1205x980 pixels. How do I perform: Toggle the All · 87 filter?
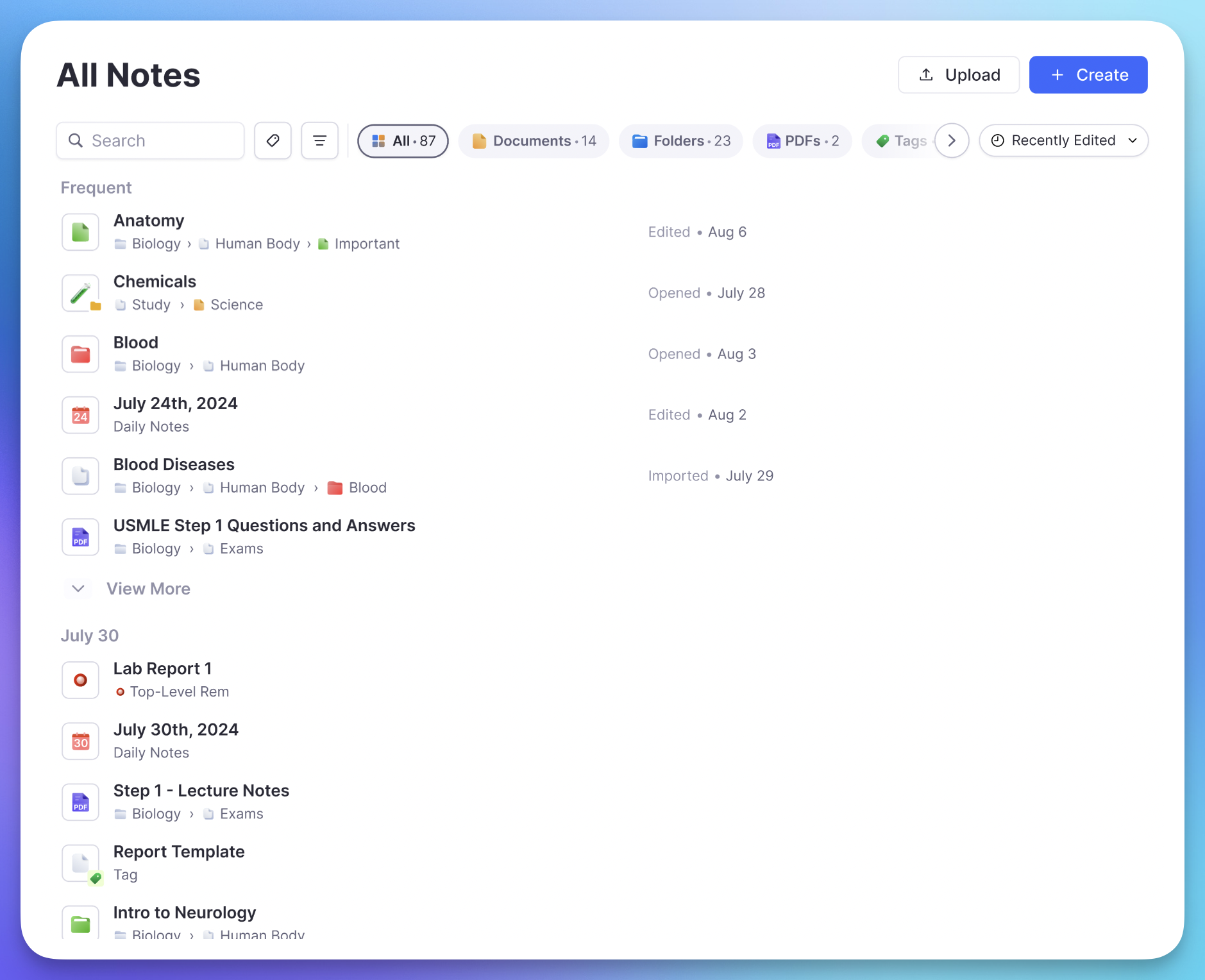tap(403, 140)
